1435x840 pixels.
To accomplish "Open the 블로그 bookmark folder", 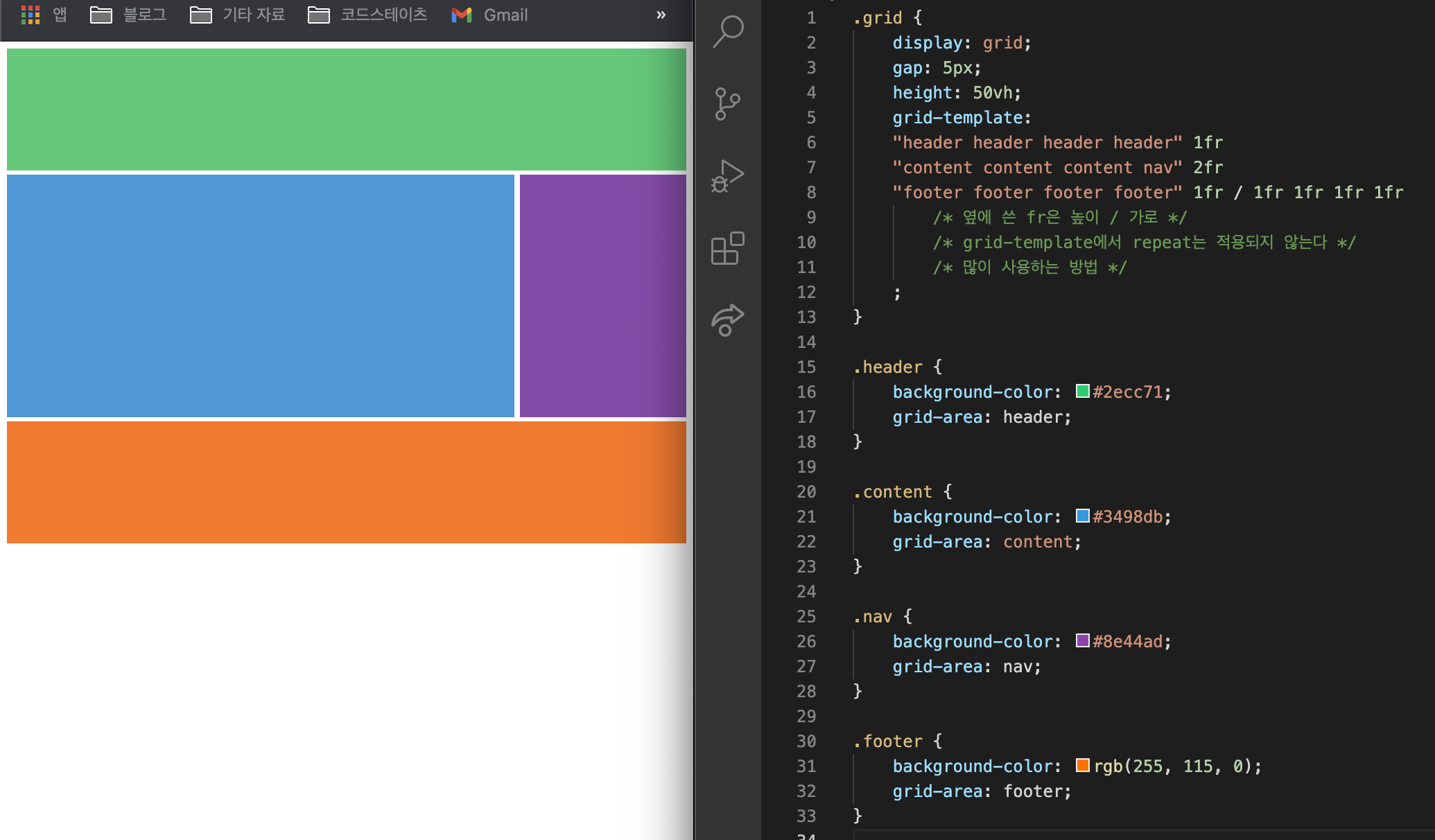I will point(129,15).
